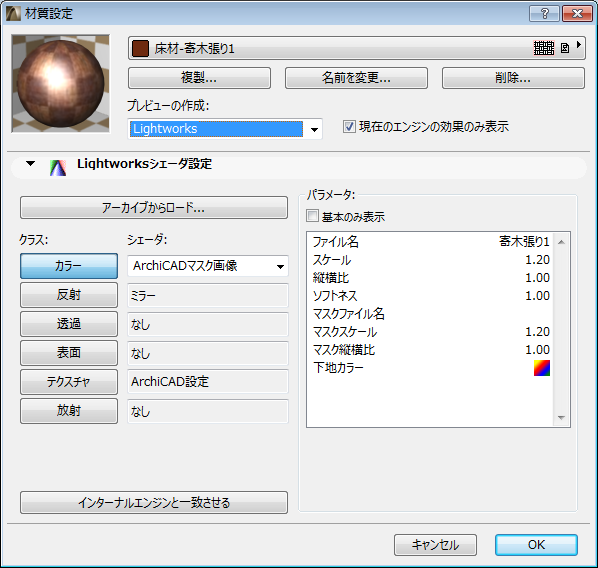Click the 複製... duplicate button
The image size is (598, 568).
click(x=199, y=78)
